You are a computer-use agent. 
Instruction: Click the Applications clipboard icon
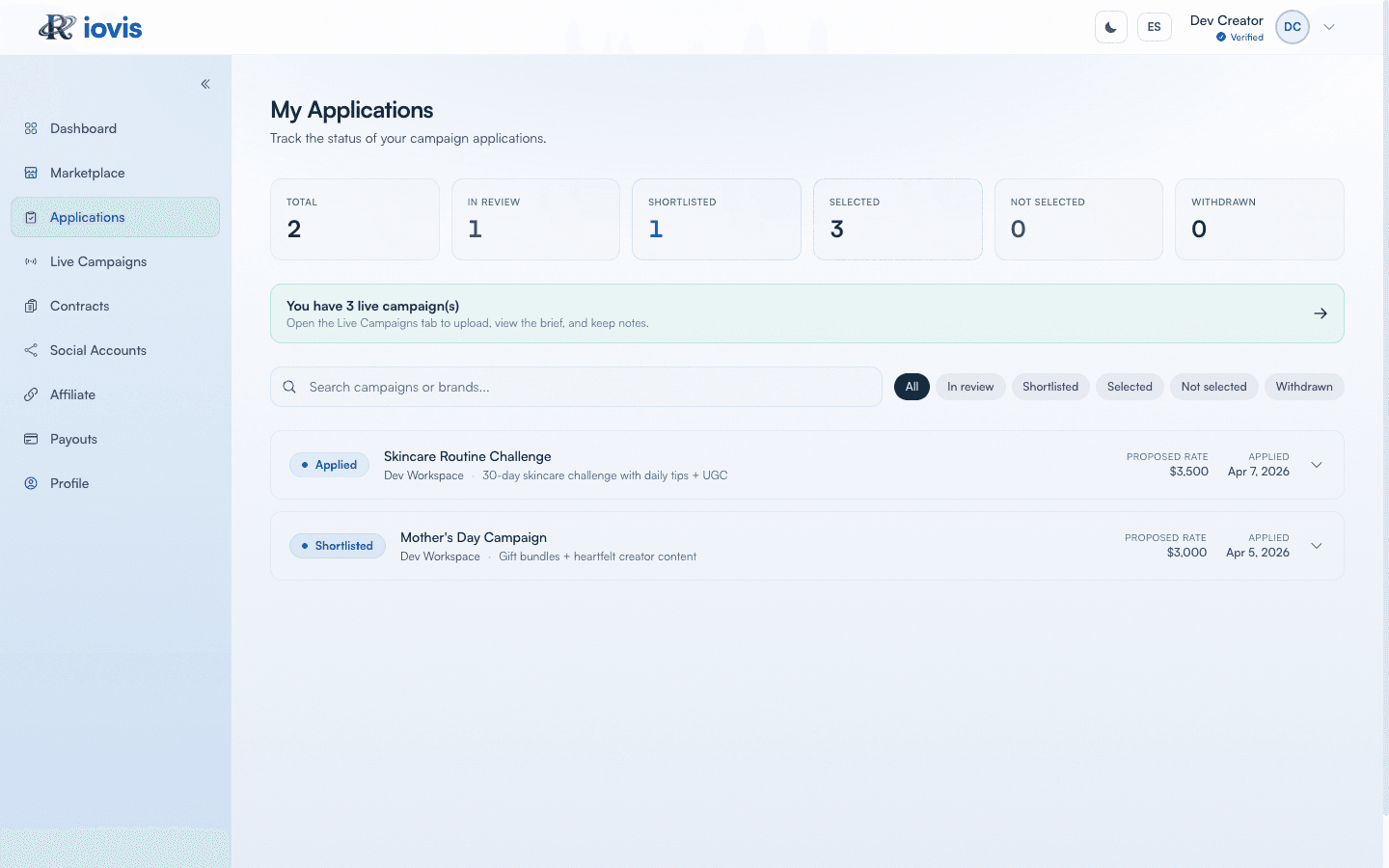pos(31,217)
